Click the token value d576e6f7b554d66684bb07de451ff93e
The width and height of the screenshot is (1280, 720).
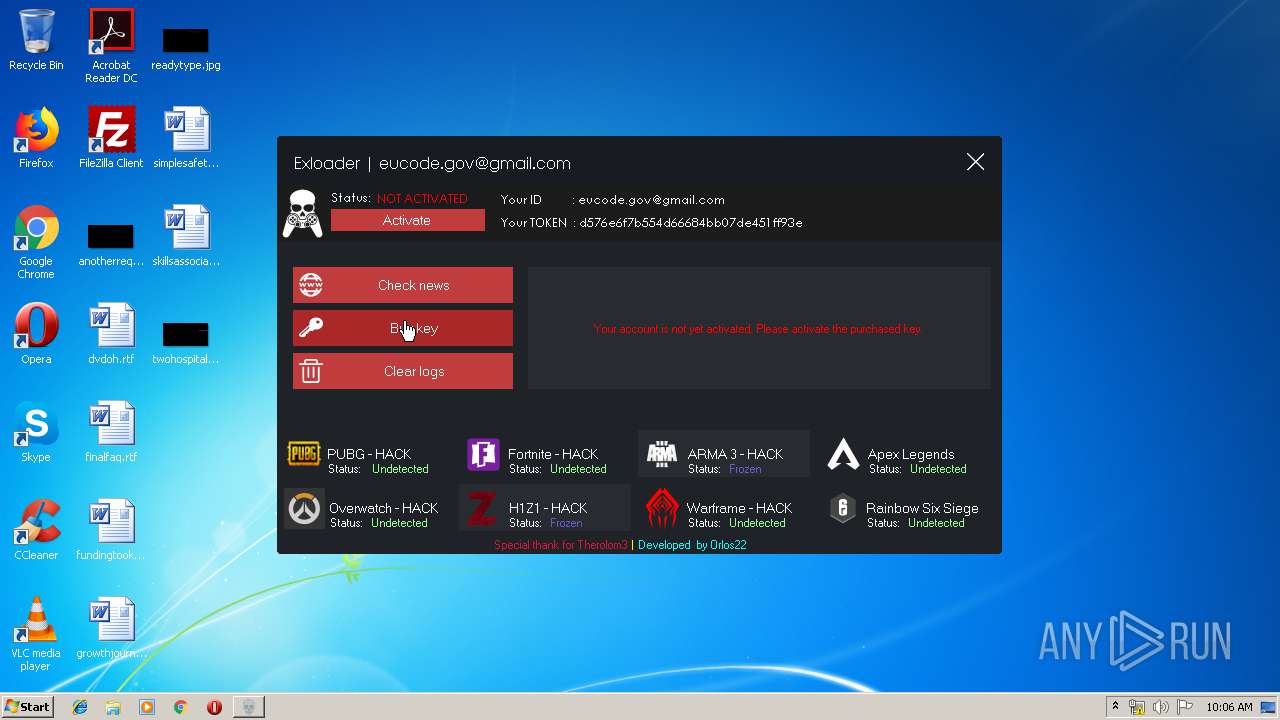coord(691,223)
